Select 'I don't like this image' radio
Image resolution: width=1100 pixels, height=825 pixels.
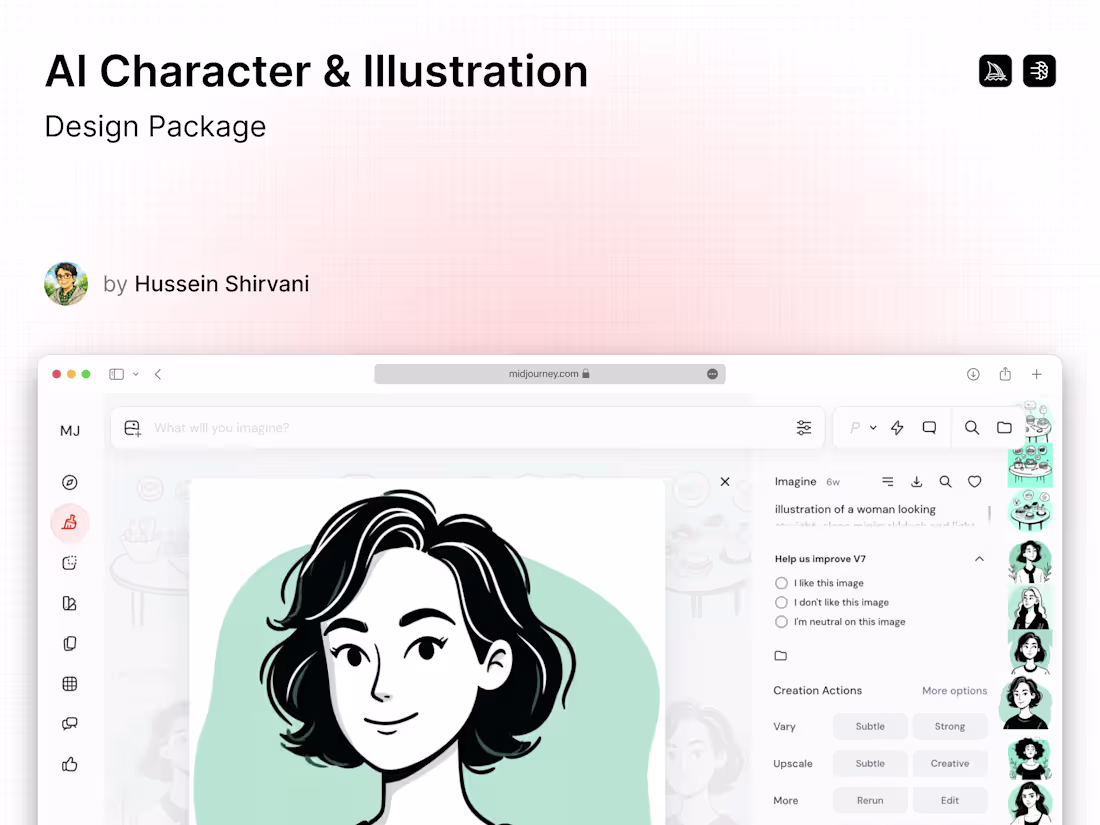pos(782,602)
